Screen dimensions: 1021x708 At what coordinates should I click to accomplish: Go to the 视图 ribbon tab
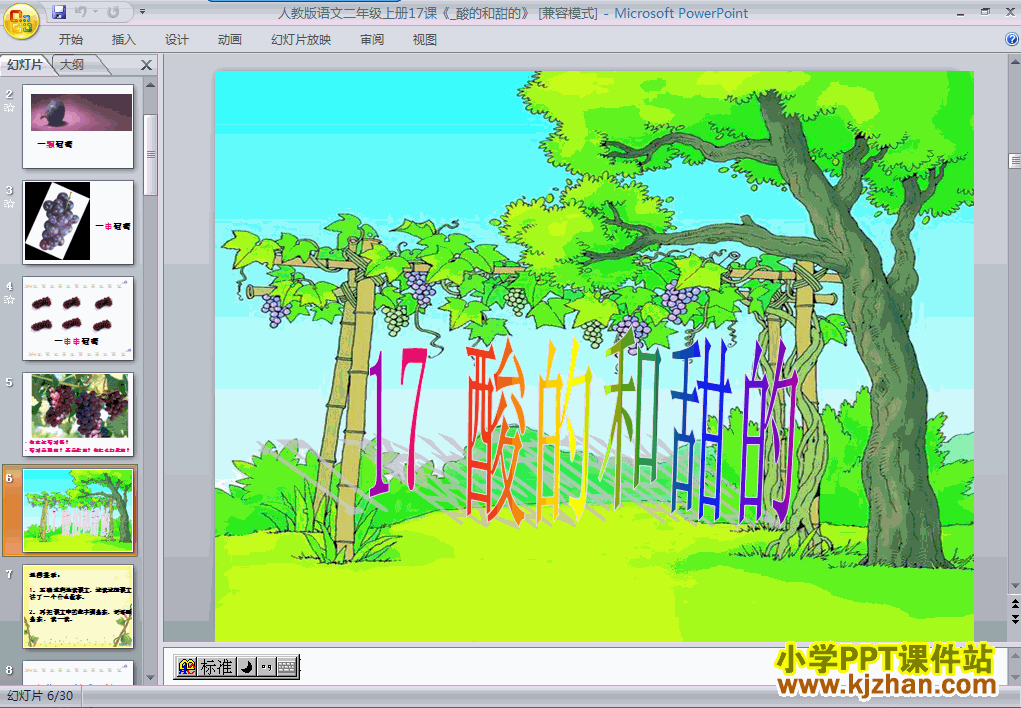coord(425,40)
